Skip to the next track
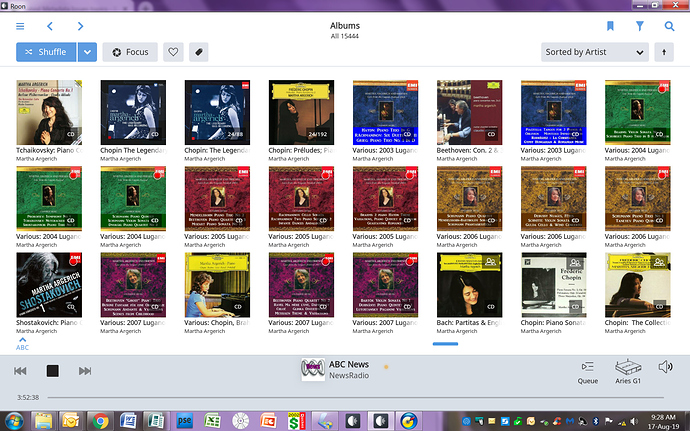The width and height of the screenshot is (690, 431). click(85, 371)
